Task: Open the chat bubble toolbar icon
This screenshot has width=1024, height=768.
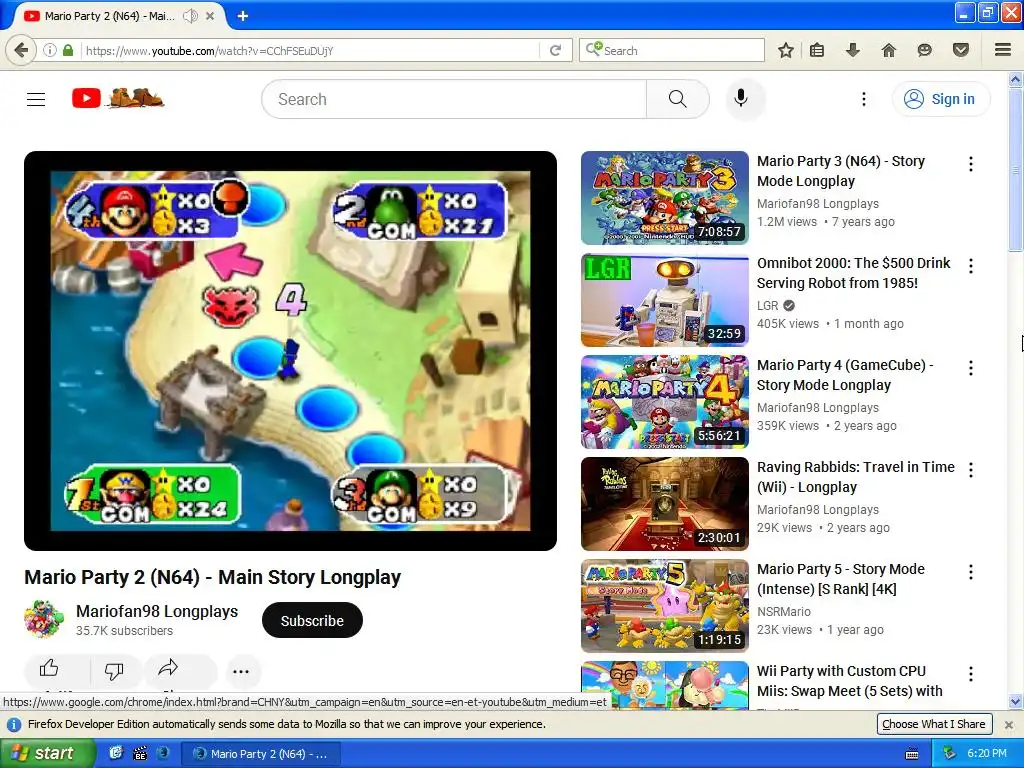Action: click(924, 50)
